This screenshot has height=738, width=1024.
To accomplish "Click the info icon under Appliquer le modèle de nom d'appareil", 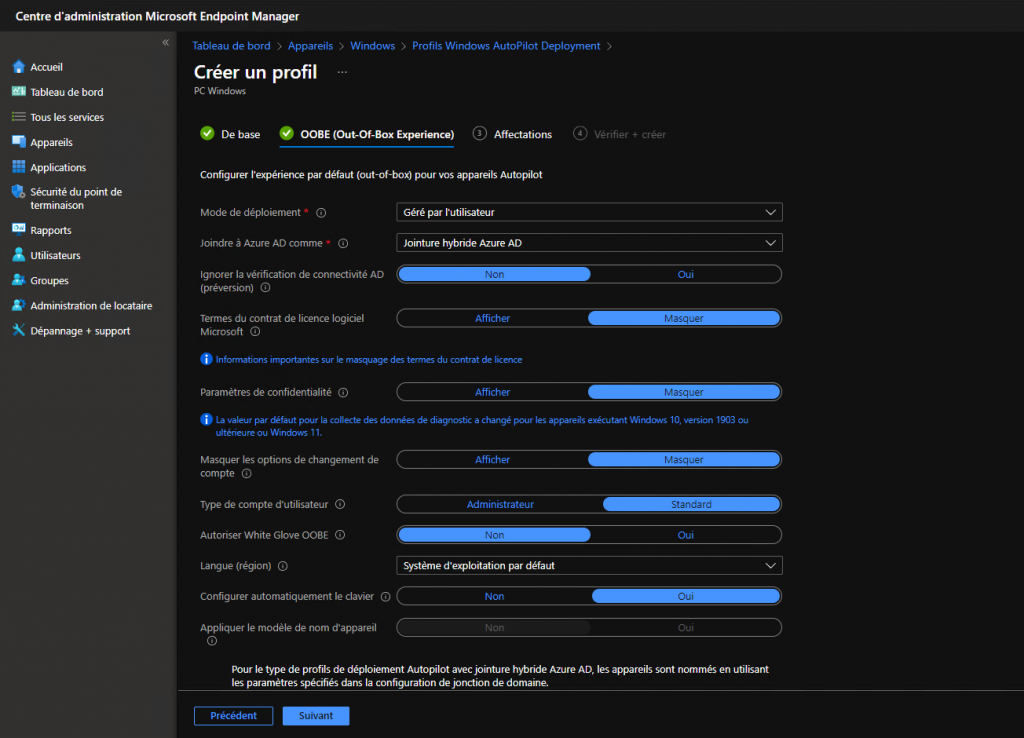I will coord(212,641).
